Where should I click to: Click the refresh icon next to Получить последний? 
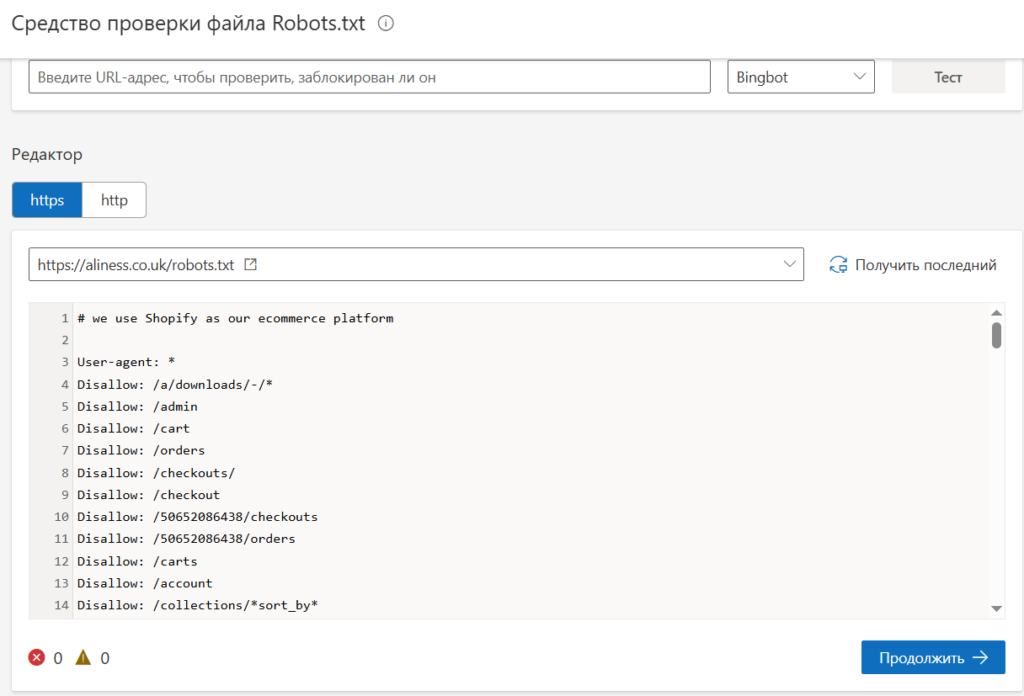click(838, 264)
